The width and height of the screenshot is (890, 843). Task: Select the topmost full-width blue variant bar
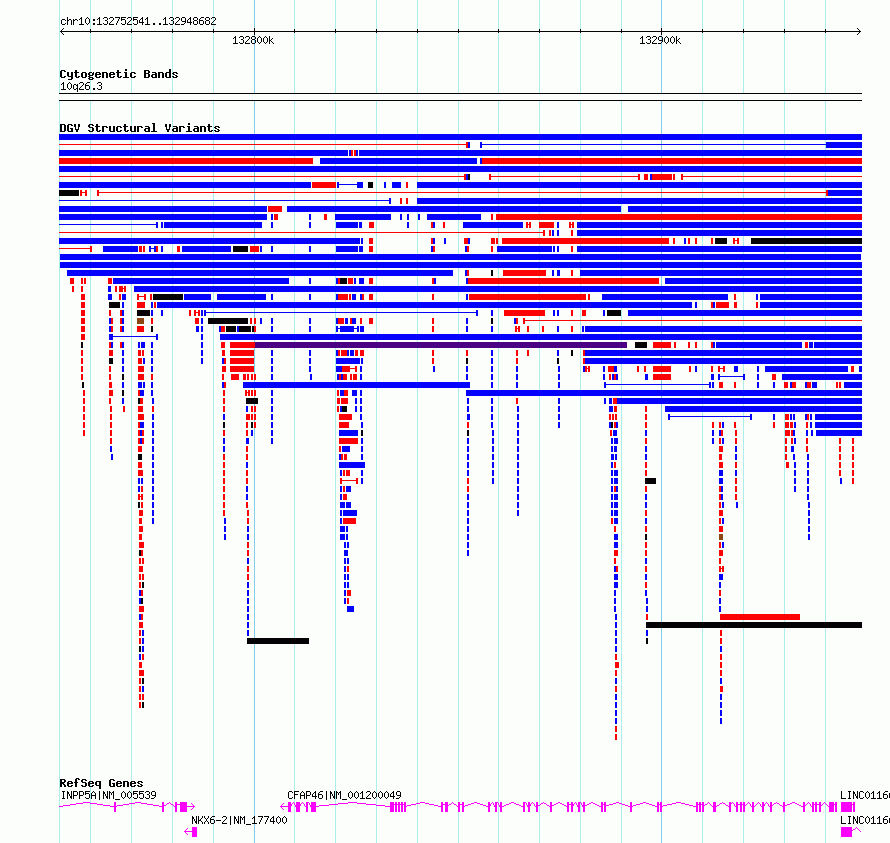tap(460, 137)
